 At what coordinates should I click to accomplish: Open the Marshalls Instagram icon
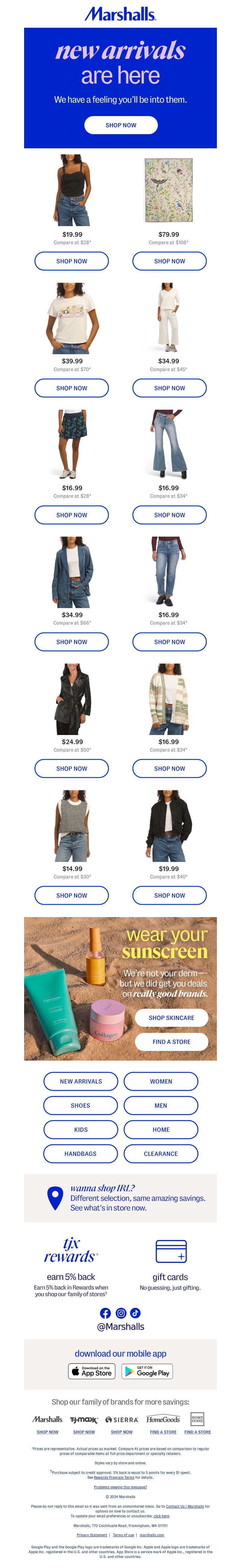[x=120, y=1313]
